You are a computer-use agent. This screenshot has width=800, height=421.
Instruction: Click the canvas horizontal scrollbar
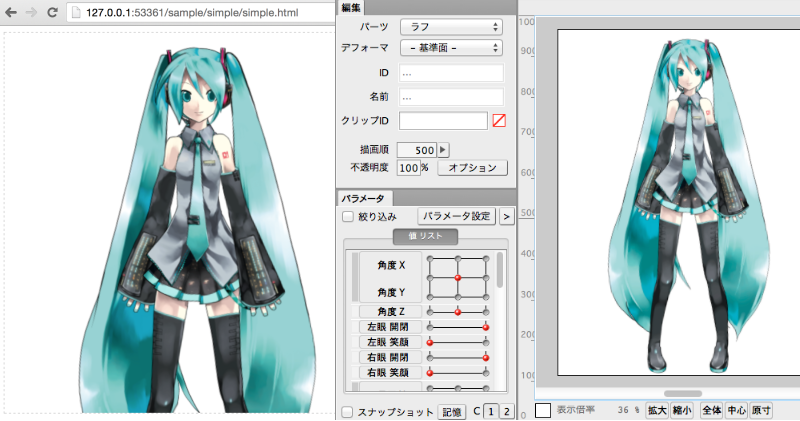click(x=683, y=393)
